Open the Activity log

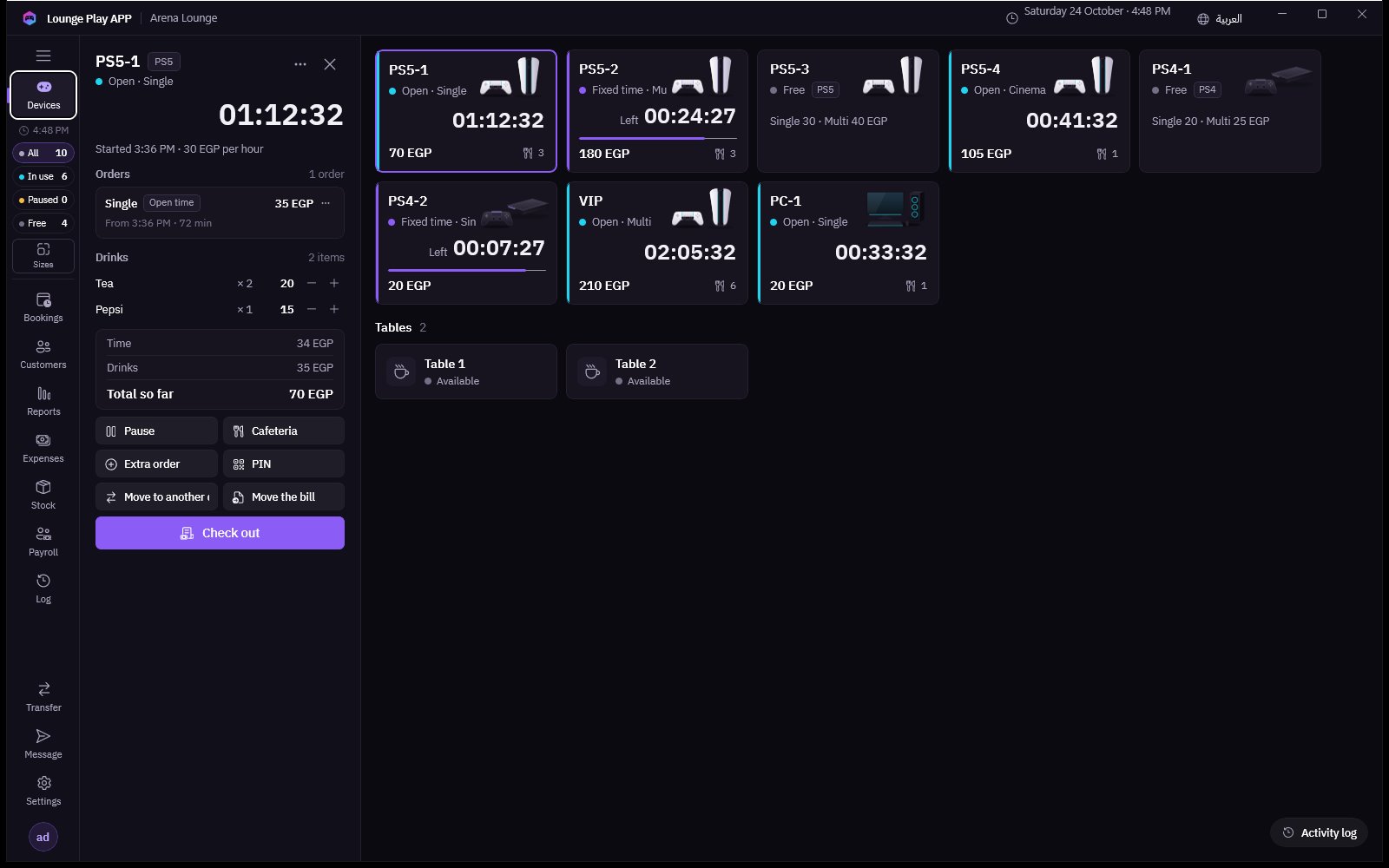(x=1320, y=832)
